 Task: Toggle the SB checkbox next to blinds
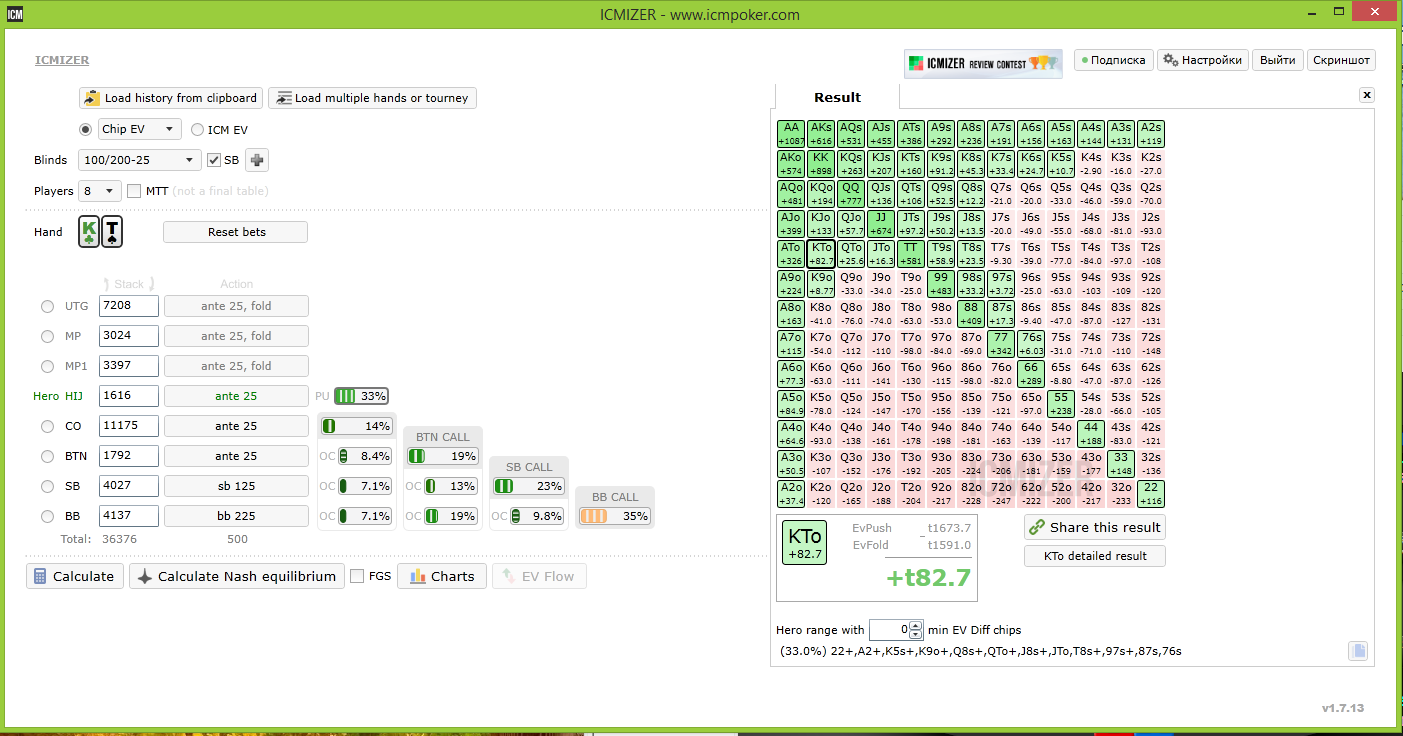pyautogui.click(x=214, y=160)
